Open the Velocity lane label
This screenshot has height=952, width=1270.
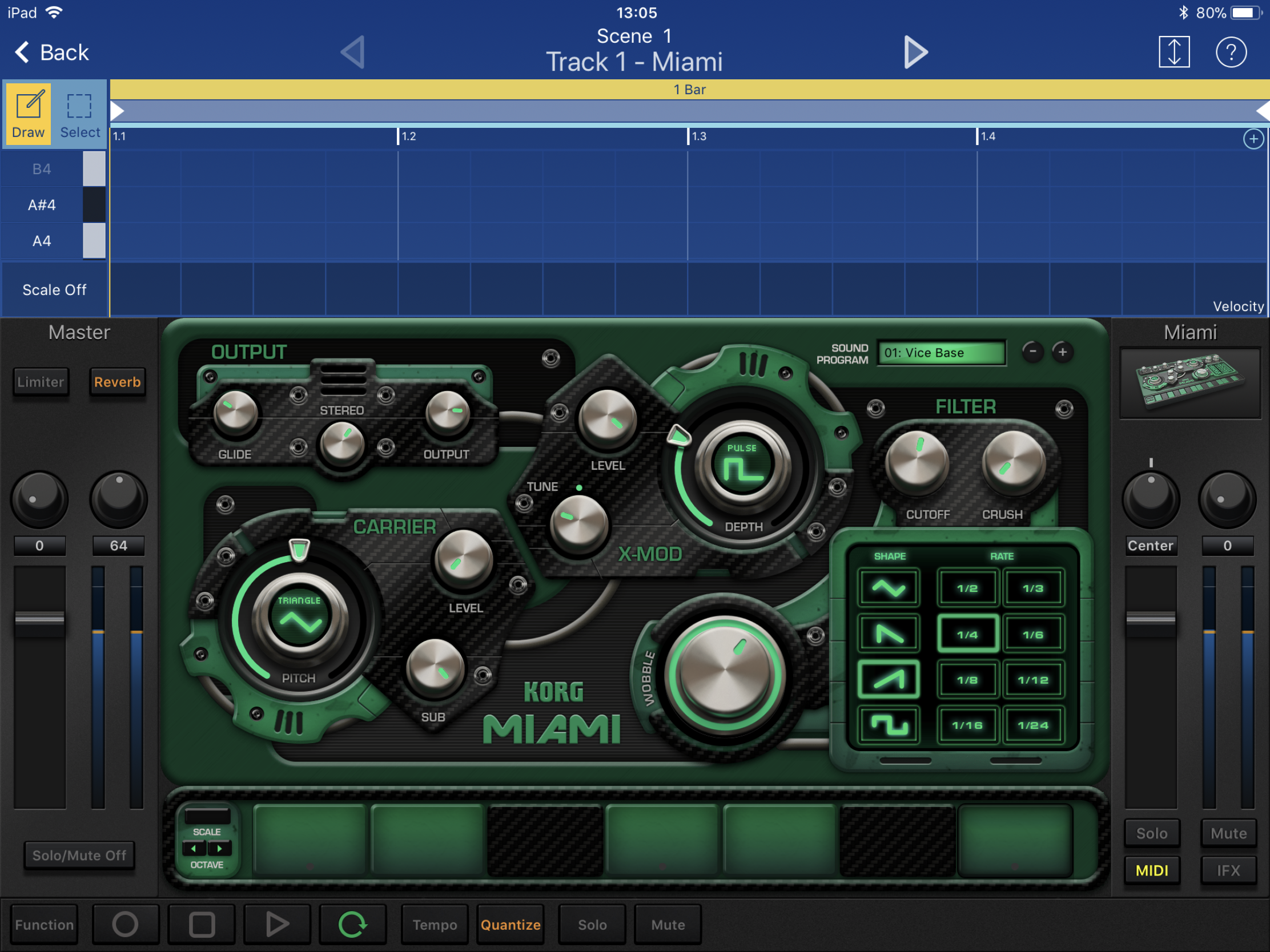(x=1239, y=306)
